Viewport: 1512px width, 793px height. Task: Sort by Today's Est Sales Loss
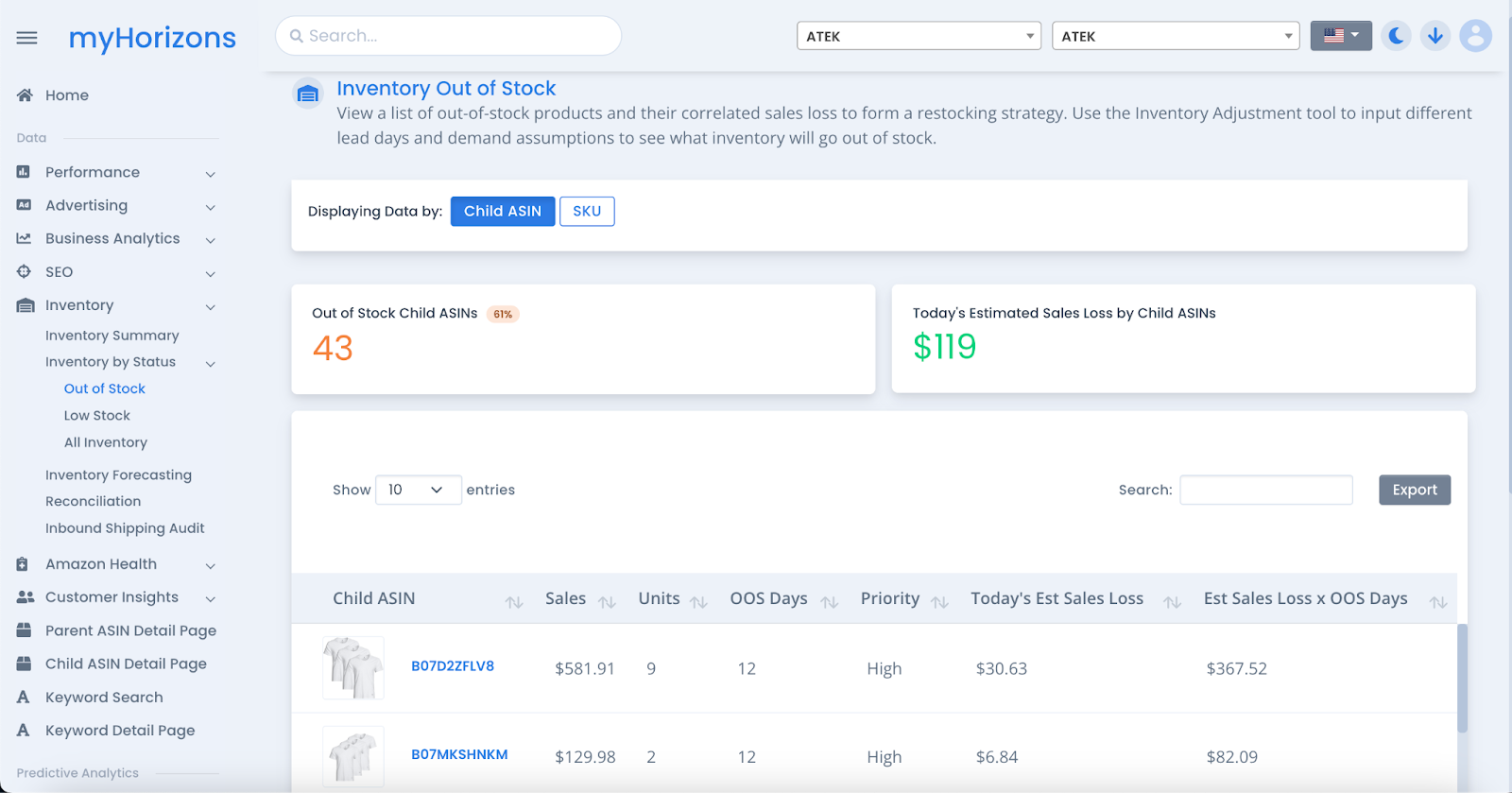(x=1172, y=602)
